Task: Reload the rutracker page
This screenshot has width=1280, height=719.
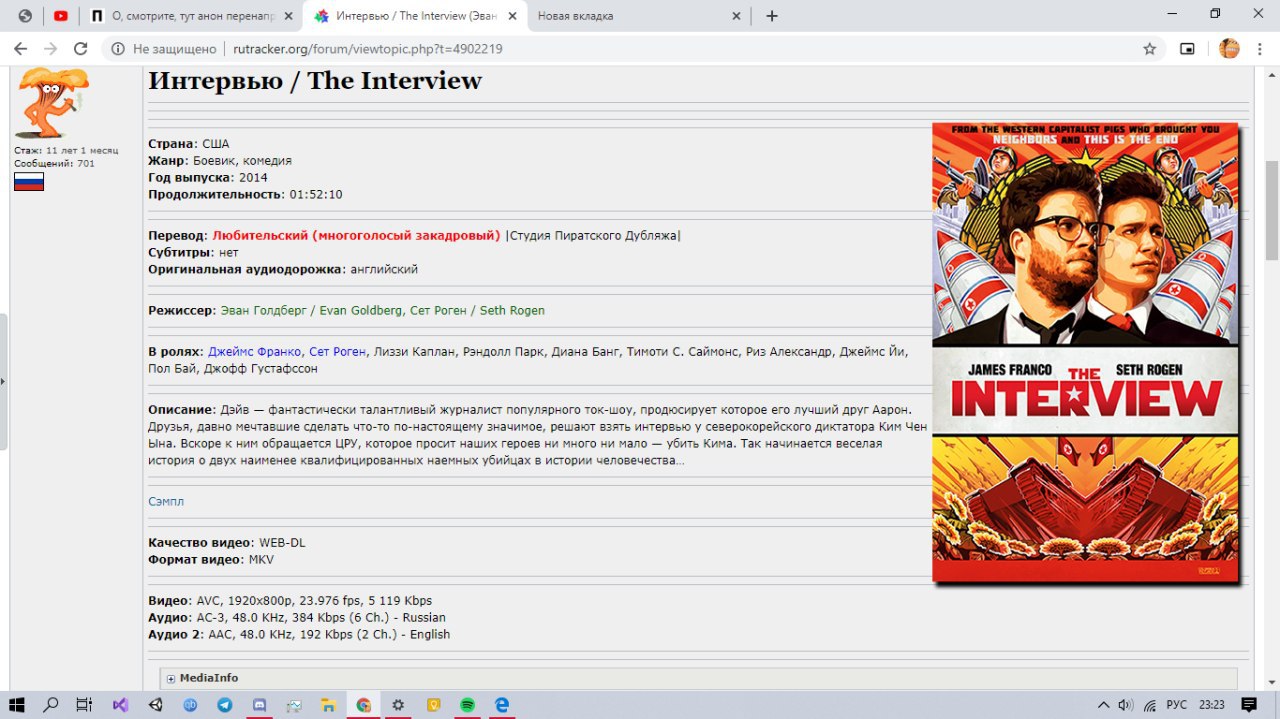Action: [81, 48]
